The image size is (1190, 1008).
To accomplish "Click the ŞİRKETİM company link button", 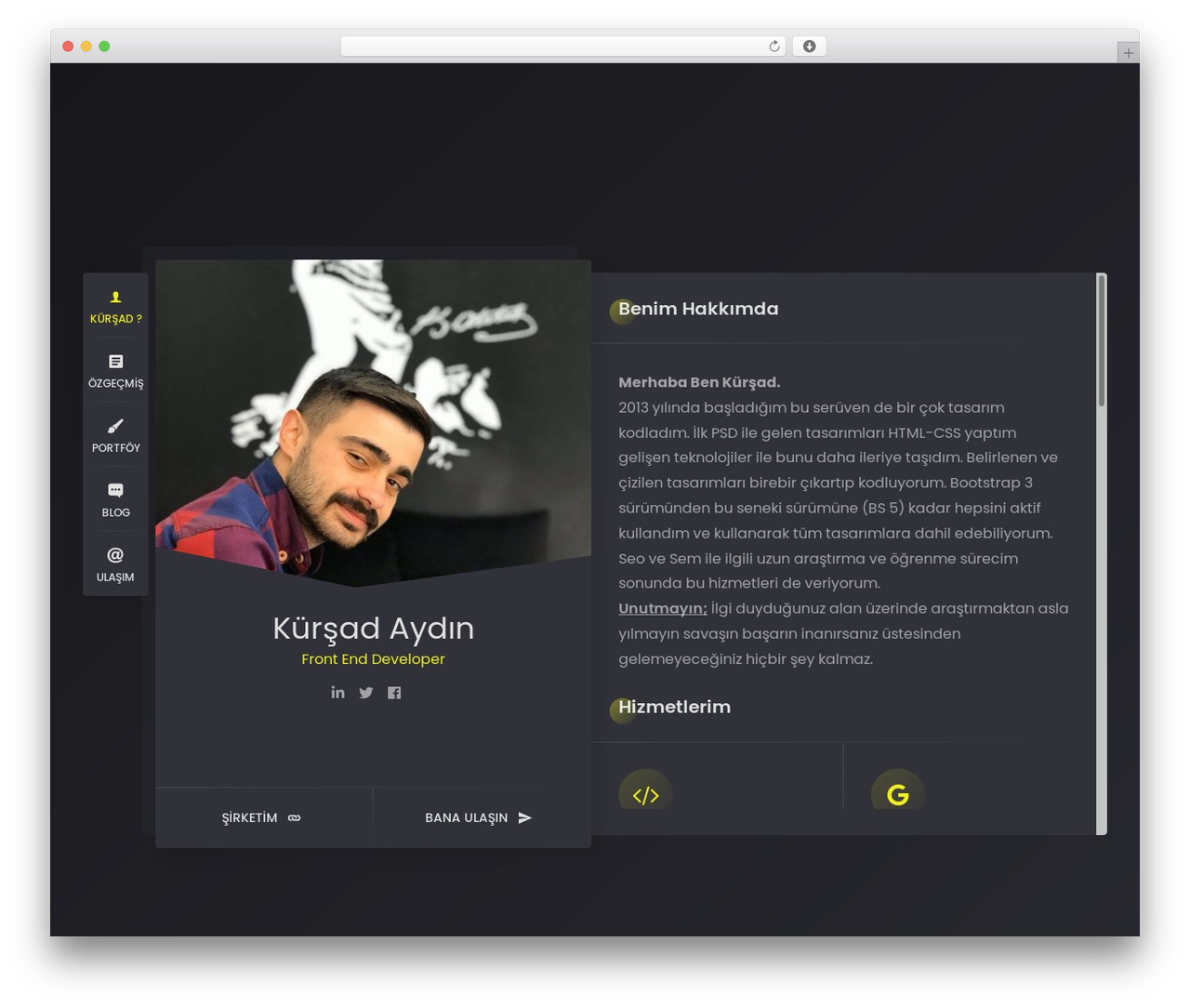I will (263, 817).
